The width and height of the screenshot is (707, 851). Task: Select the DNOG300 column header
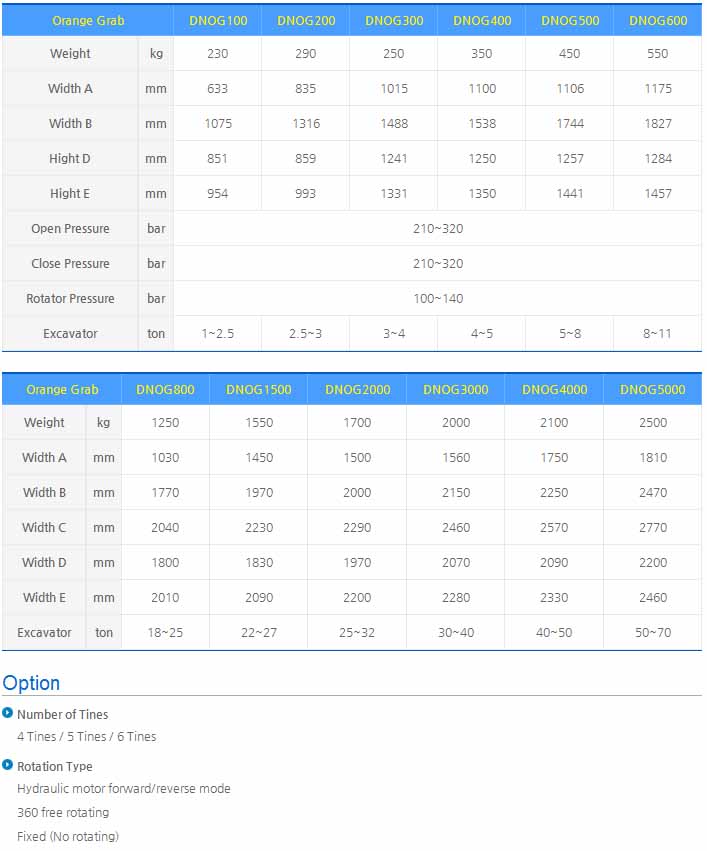[394, 21]
